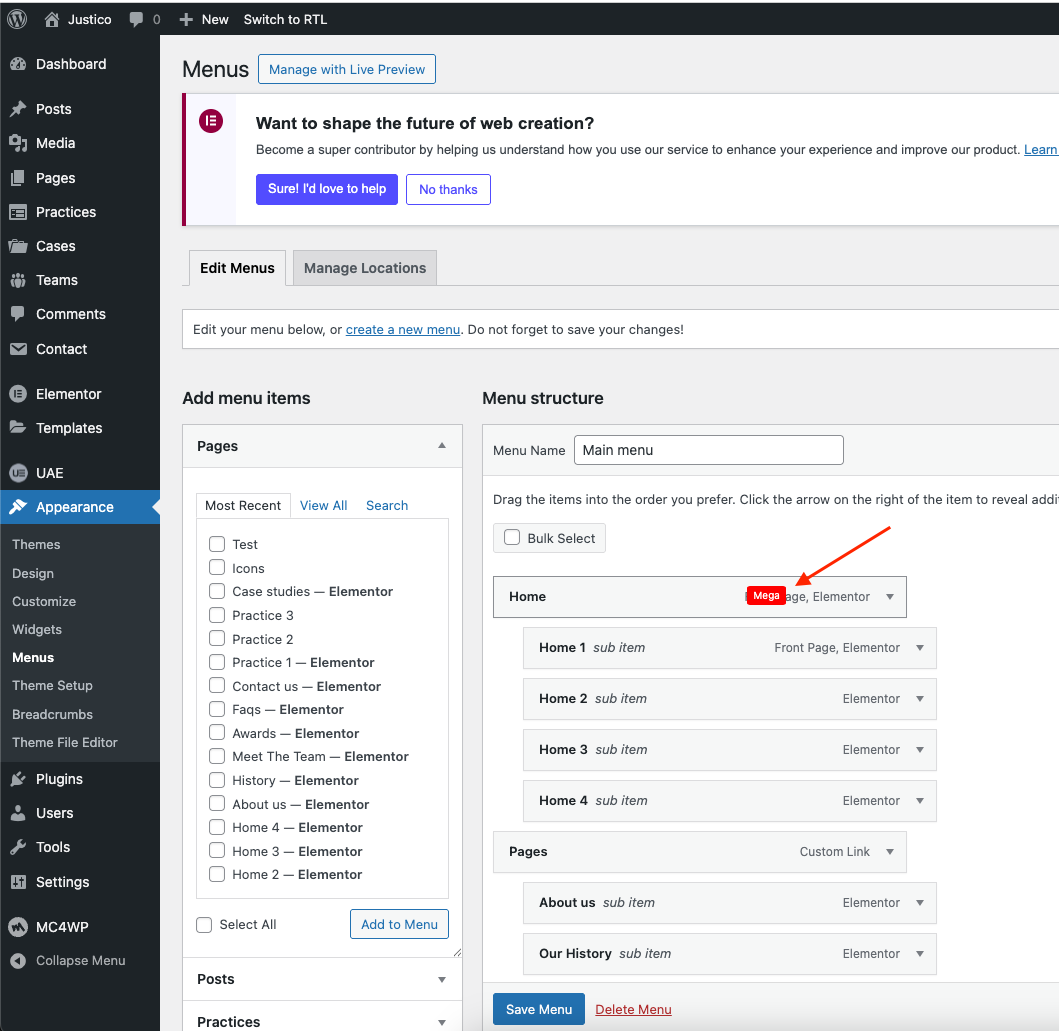Open Dashboard via its sidebar icon

(18, 64)
